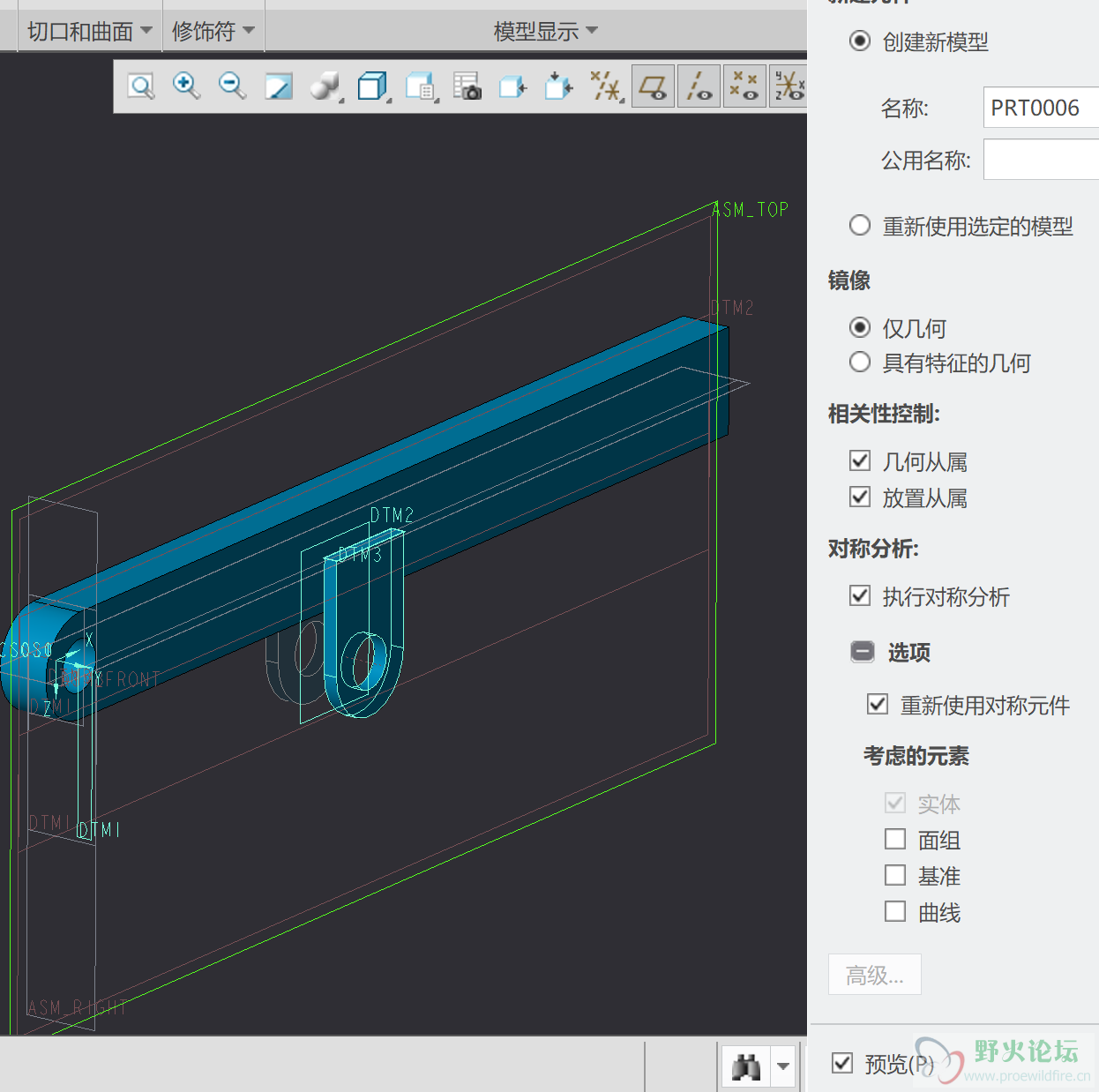Select the 创建新模型 radio button
Viewport: 1099px width, 1092px height.
859,41
